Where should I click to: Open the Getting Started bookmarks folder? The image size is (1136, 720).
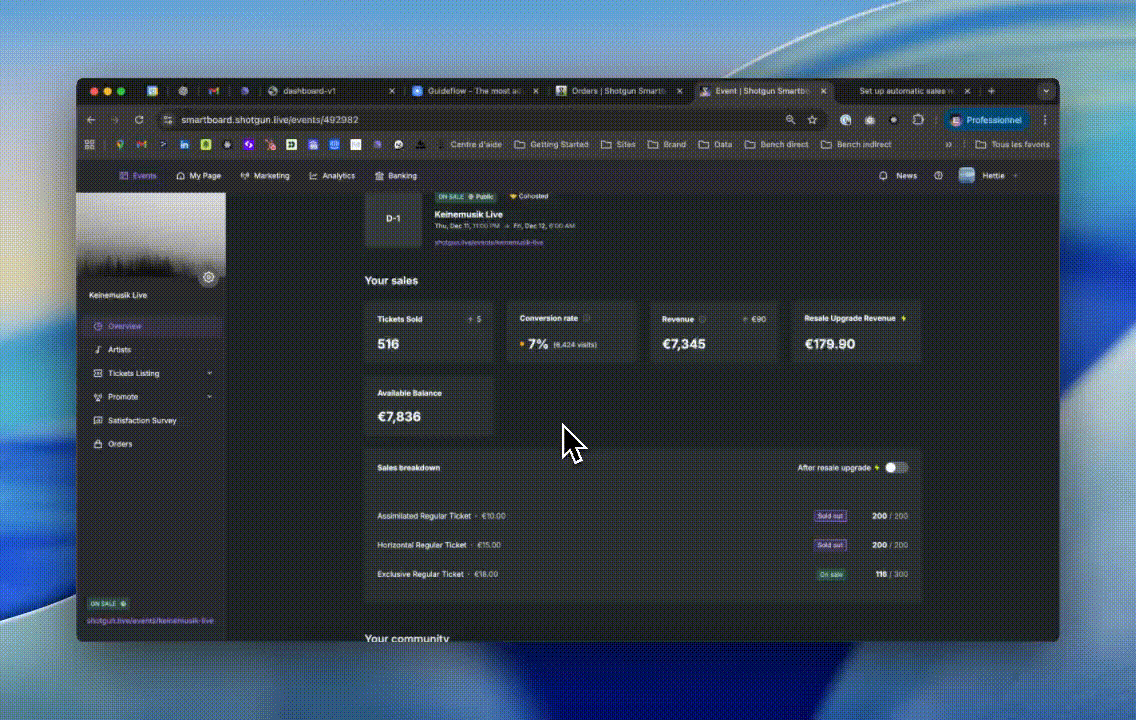pos(551,145)
